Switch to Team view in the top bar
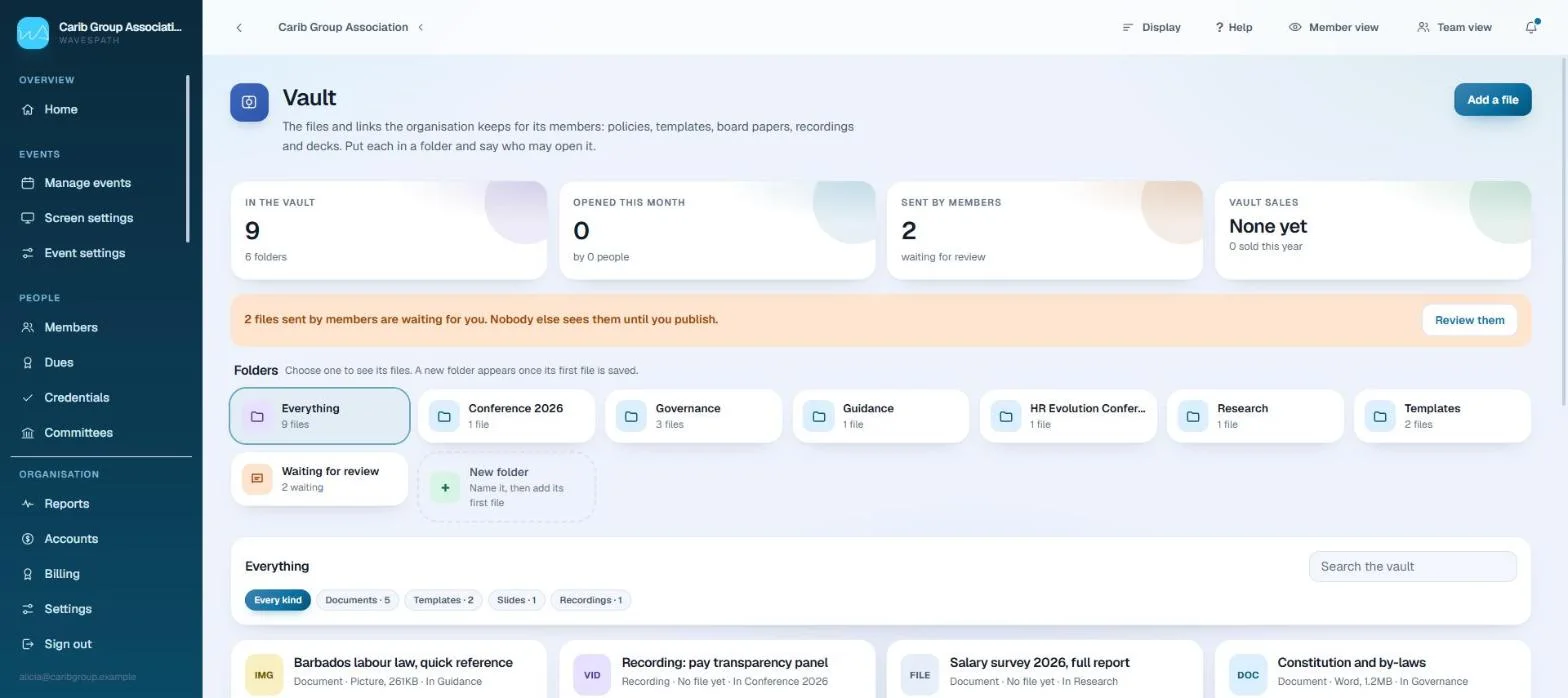This screenshot has height=698, width=1568. (1455, 28)
